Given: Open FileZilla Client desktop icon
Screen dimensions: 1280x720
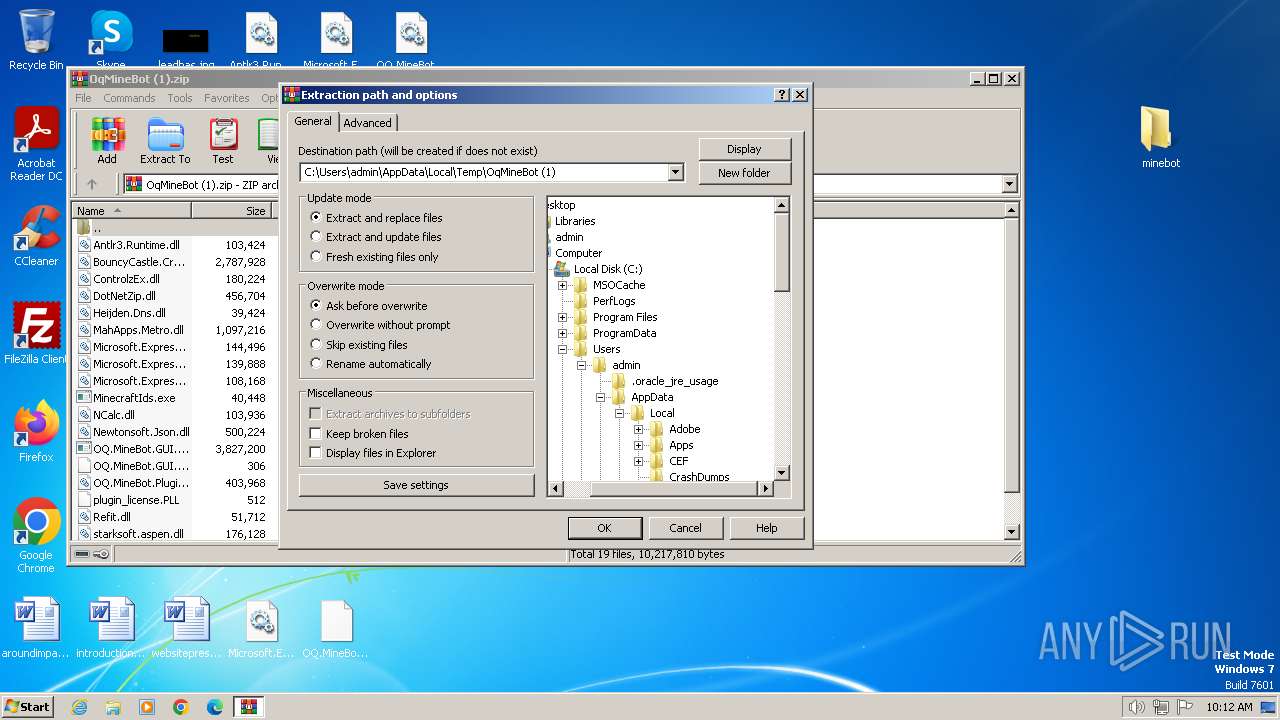Looking at the screenshot, I should pyautogui.click(x=36, y=334).
